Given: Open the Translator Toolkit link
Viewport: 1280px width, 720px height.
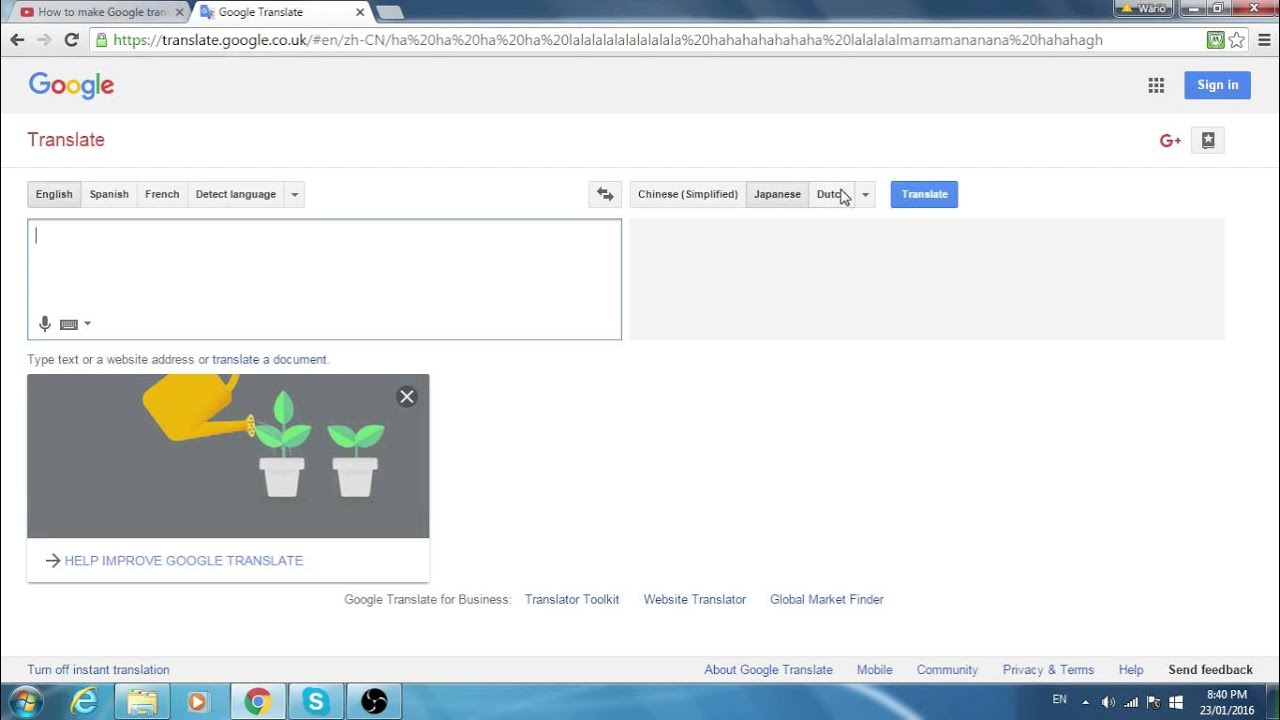Looking at the screenshot, I should (x=572, y=600).
